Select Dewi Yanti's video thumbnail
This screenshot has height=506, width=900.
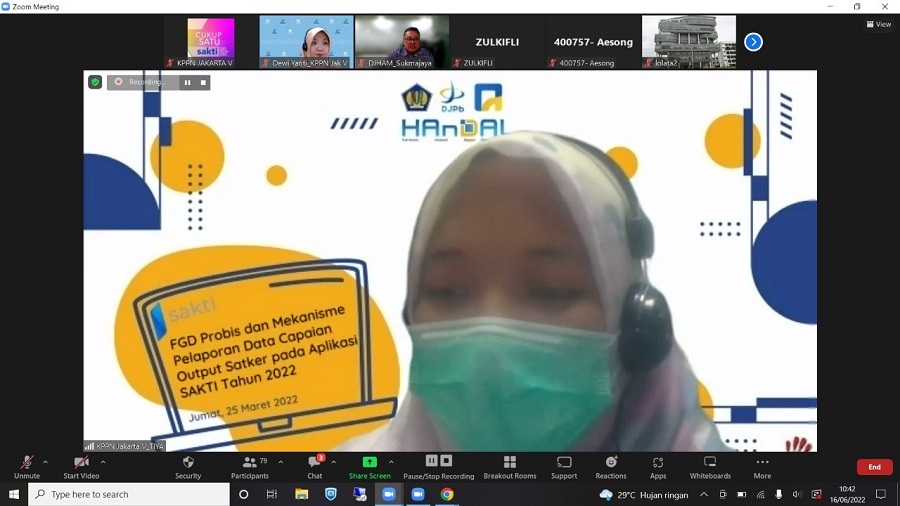(306, 41)
